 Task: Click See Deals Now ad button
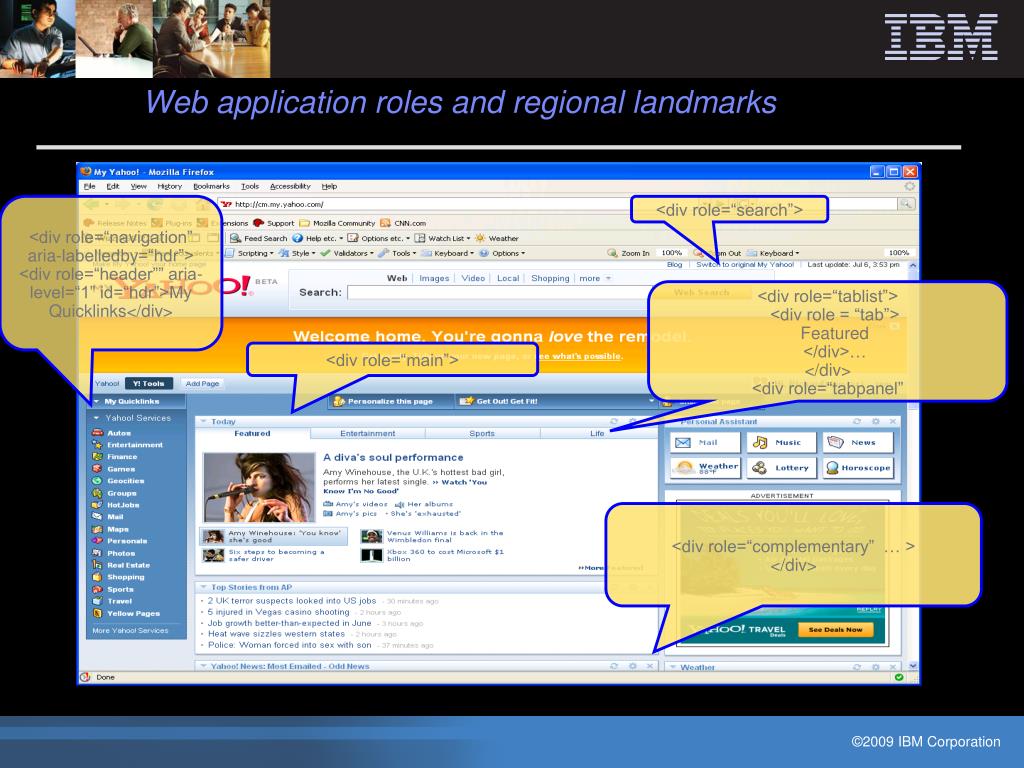click(835, 630)
